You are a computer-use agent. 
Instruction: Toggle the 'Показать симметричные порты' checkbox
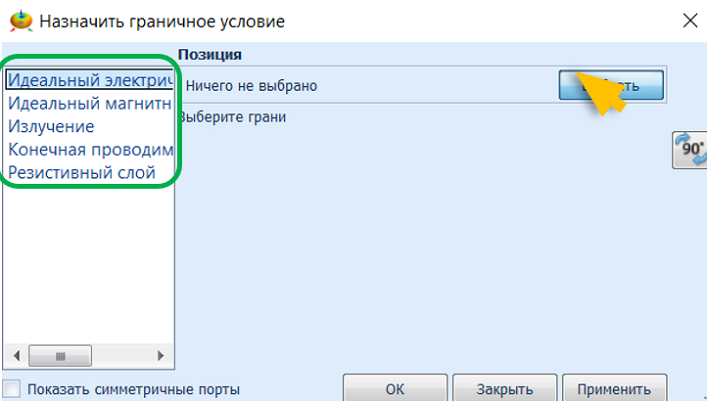12,389
